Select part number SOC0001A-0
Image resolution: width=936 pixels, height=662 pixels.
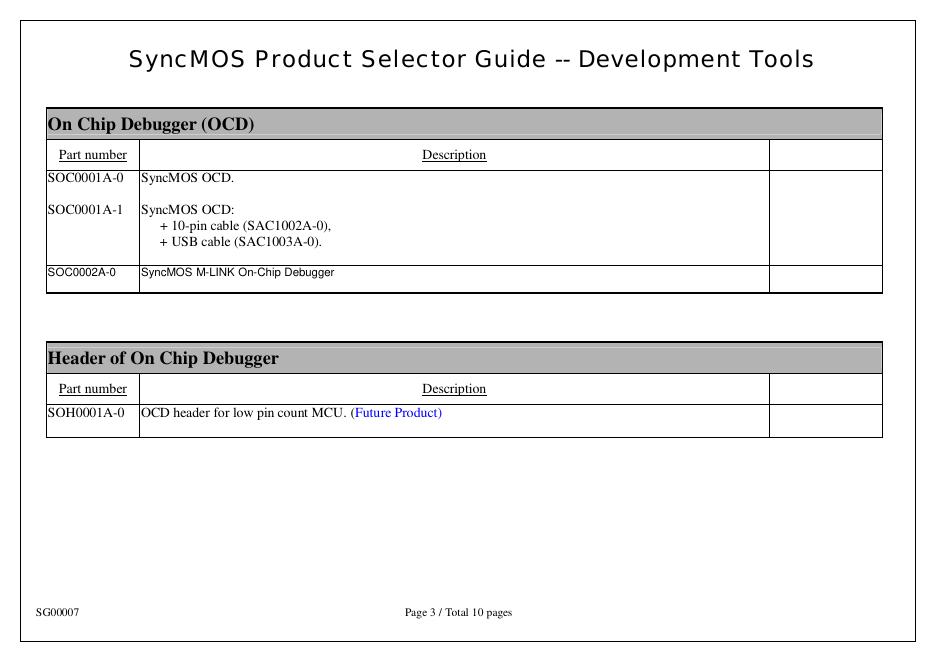coord(86,178)
